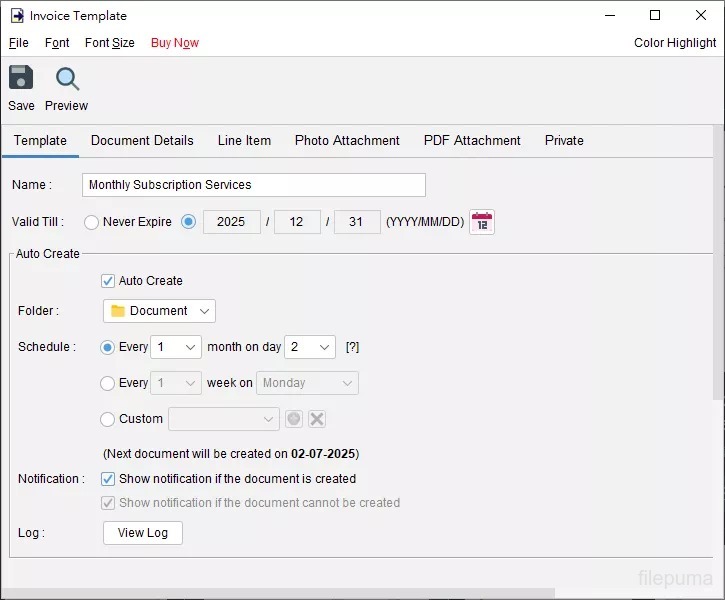
Task: Open the month on day dropdown
Action: [310, 347]
